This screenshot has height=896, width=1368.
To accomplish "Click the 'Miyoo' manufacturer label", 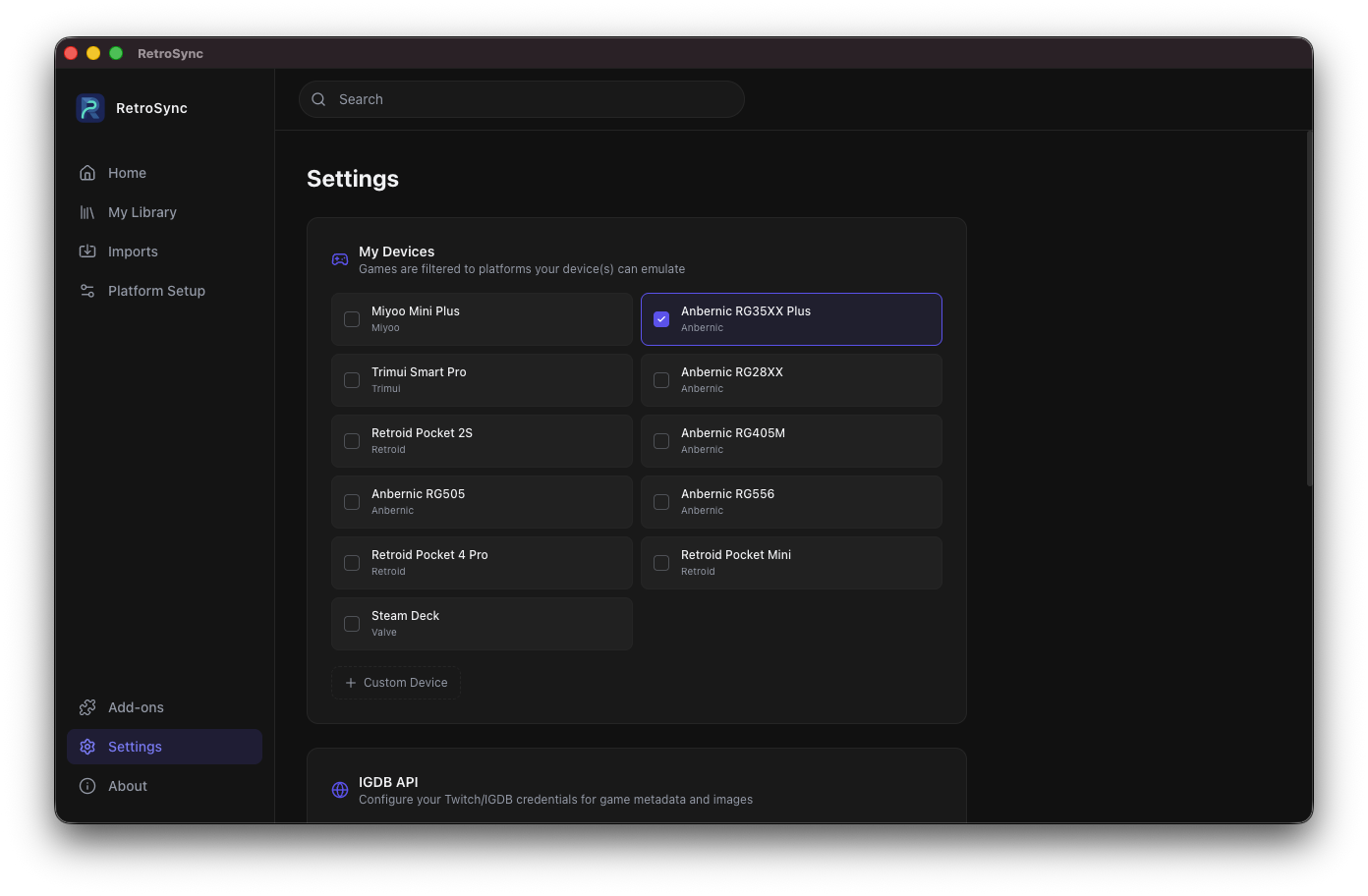I will (x=385, y=328).
